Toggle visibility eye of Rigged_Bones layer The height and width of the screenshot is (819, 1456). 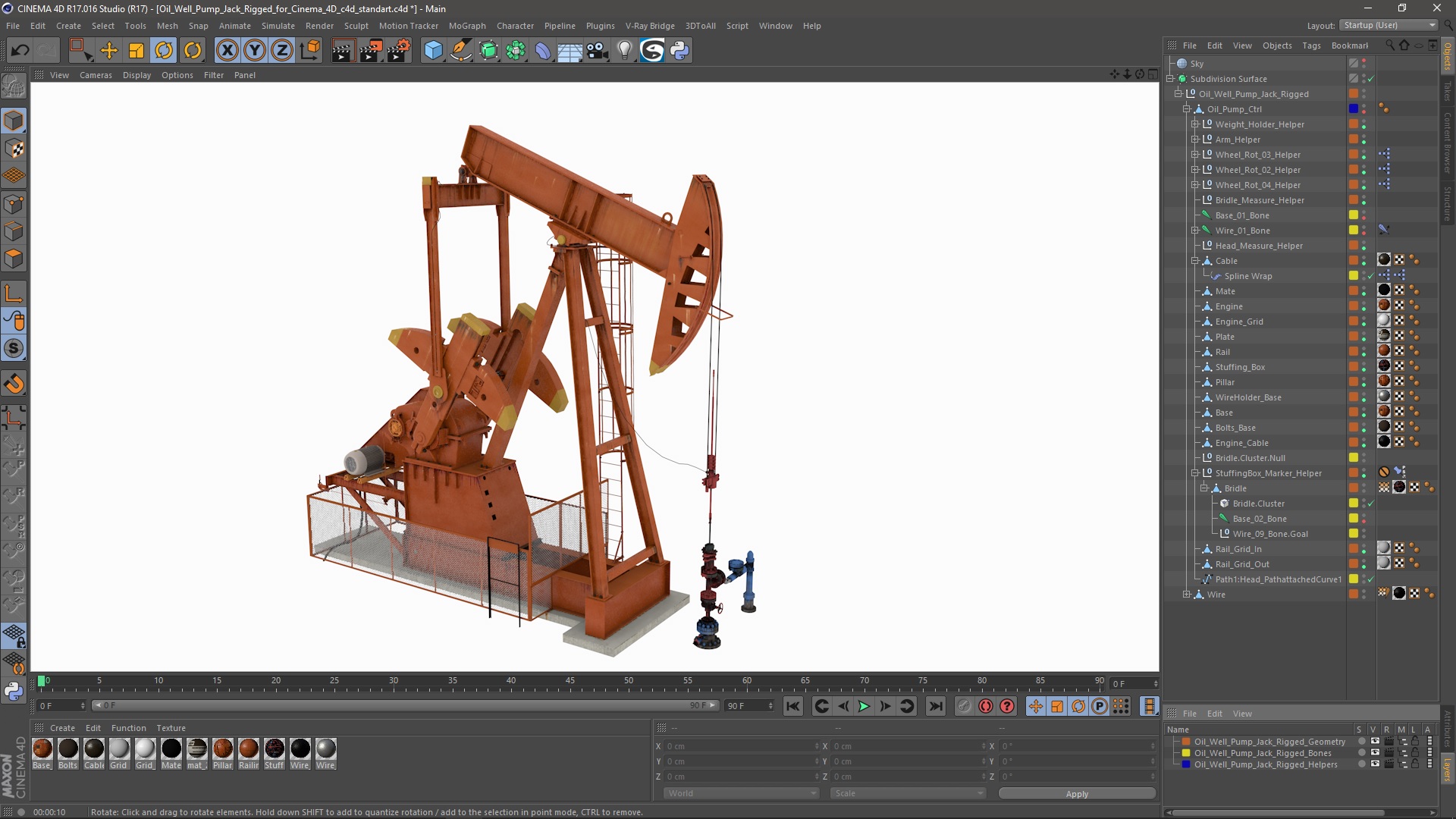click(x=1375, y=753)
